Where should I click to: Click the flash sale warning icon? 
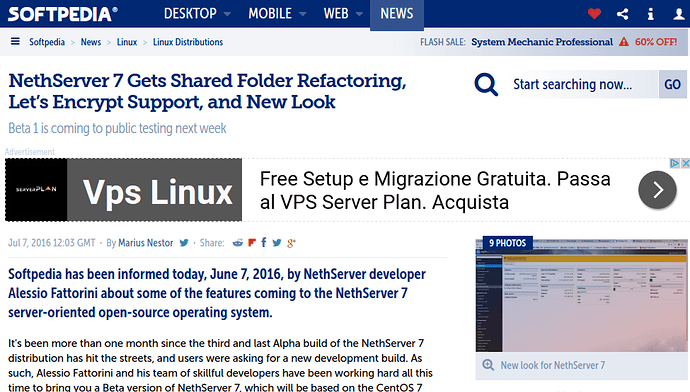tap(624, 42)
